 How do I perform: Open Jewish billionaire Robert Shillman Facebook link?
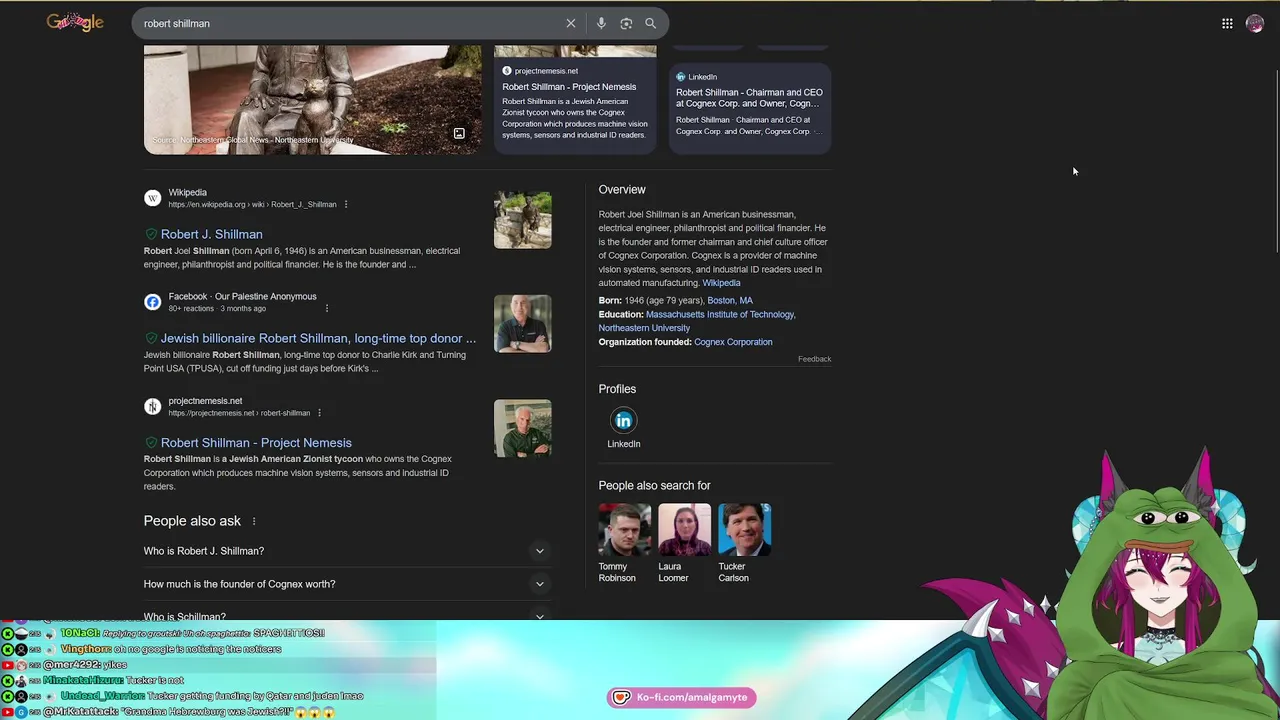click(x=318, y=338)
